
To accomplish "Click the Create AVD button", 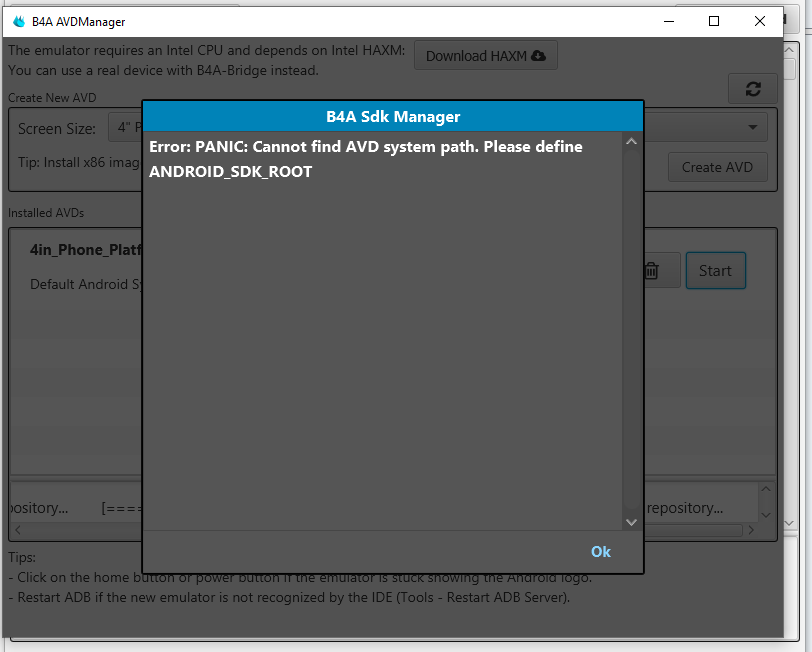I will tap(717, 167).
